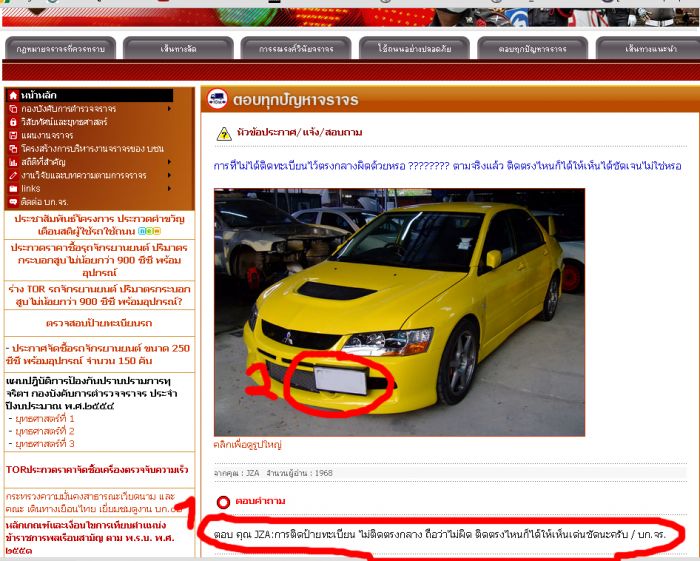The image size is (700, 561).
Task: Click the speech bubble icon beside ติดต่อ บก.จร.
Action: [x=13, y=202]
